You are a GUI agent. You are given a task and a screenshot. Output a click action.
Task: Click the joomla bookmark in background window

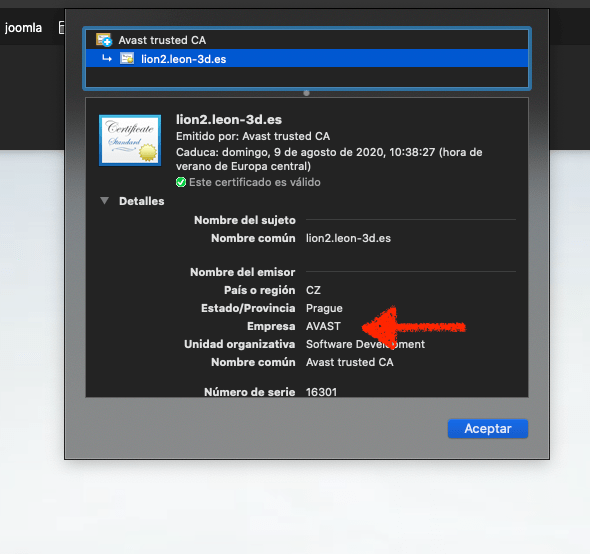tap(23, 27)
